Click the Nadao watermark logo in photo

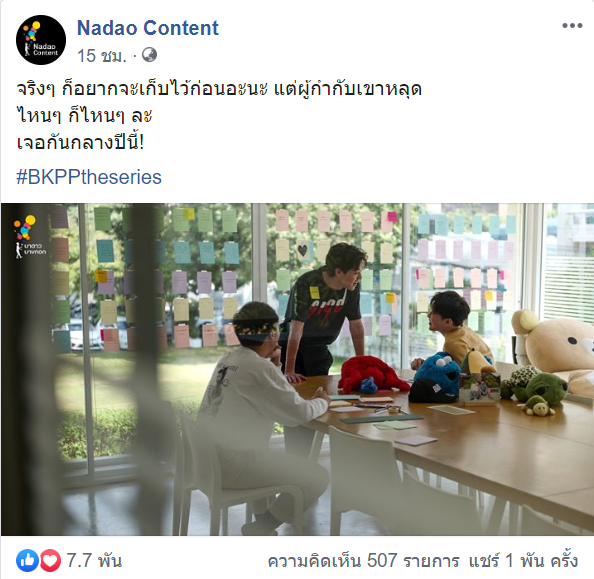30,237
